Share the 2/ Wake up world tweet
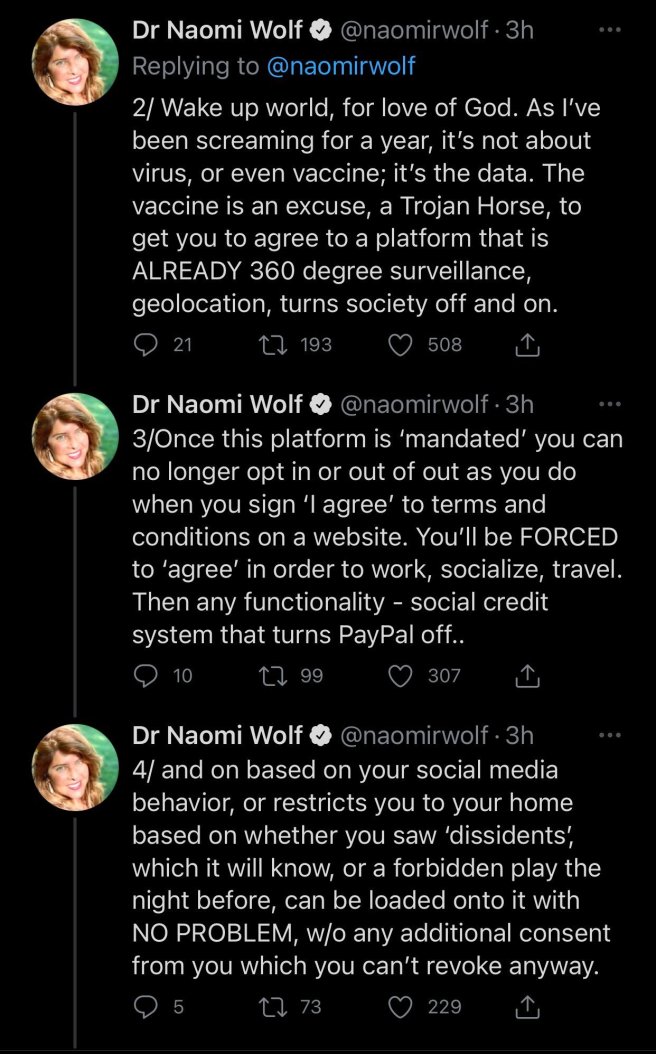 527,345
